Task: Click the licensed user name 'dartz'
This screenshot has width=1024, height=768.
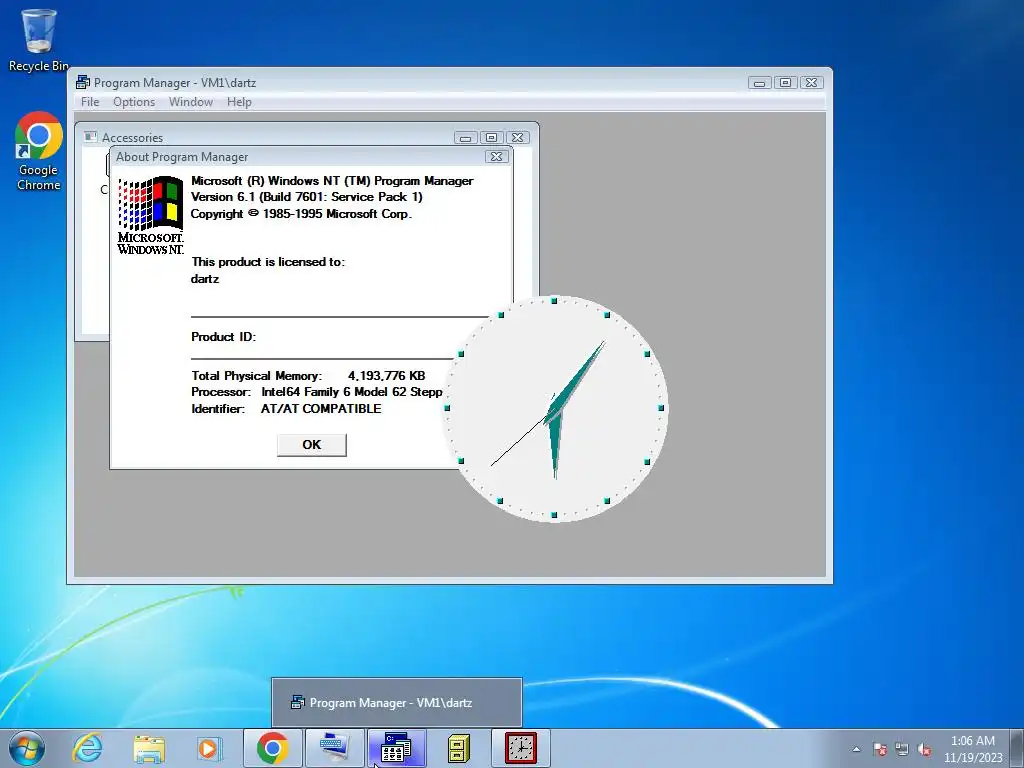Action: click(x=204, y=279)
